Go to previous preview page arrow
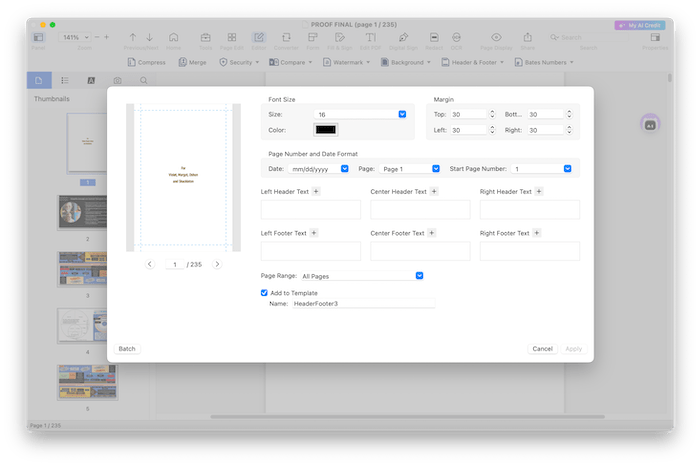Viewport: 700px width, 466px height. tap(150, 264)
